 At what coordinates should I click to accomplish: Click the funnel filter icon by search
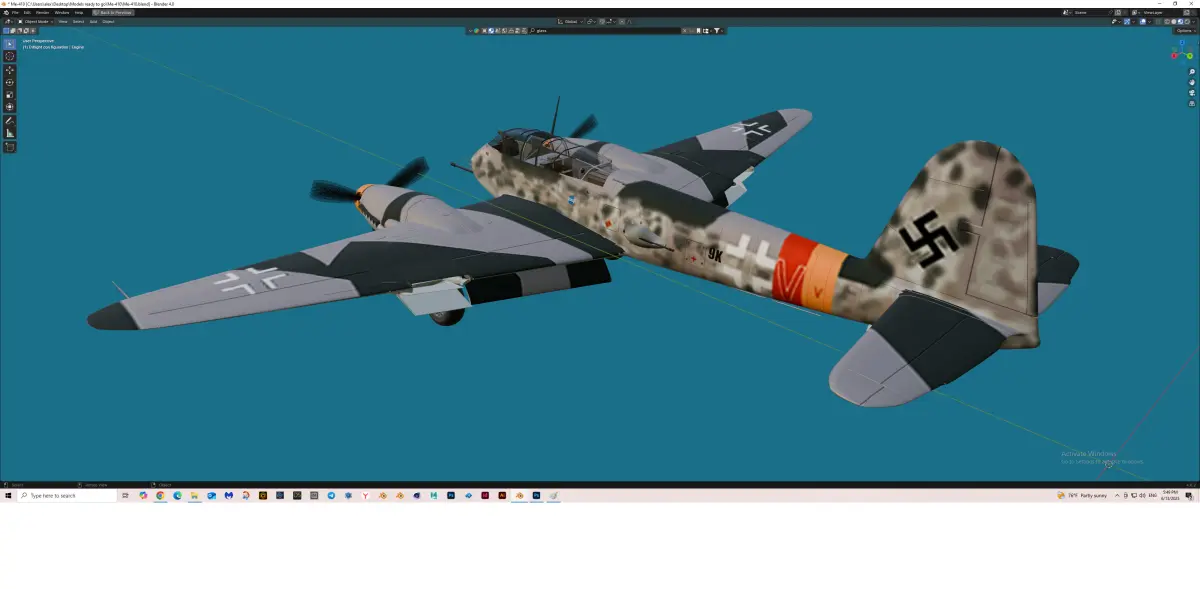[x=717, y=30]
